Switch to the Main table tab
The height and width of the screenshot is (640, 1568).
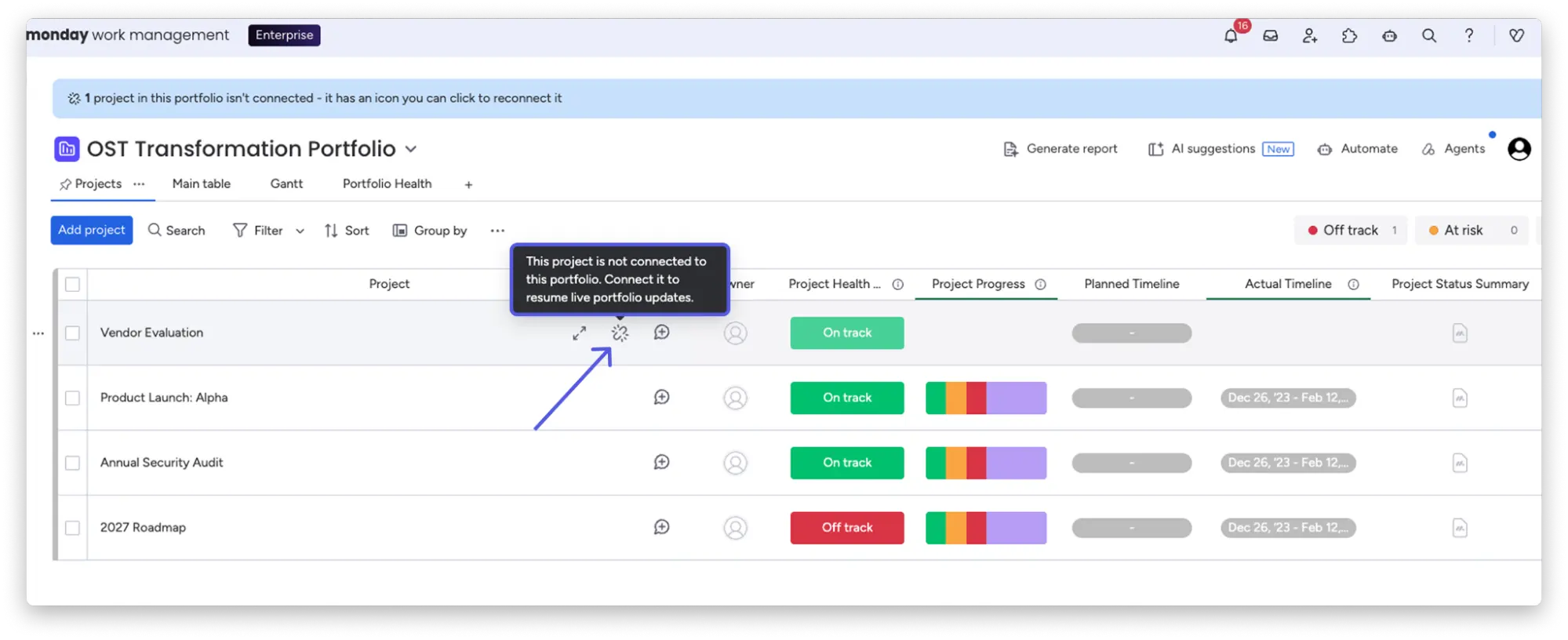202,184
